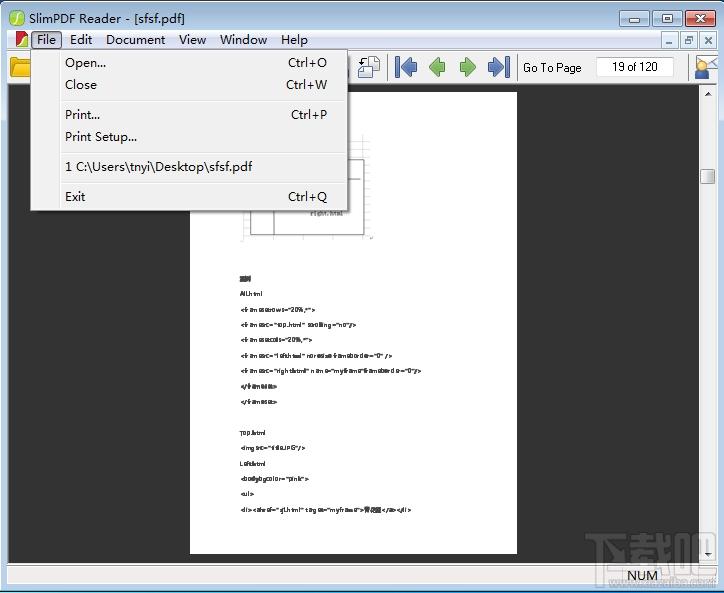Click the SlimPDF Reader title bar logo

click(x=17, y=18)
